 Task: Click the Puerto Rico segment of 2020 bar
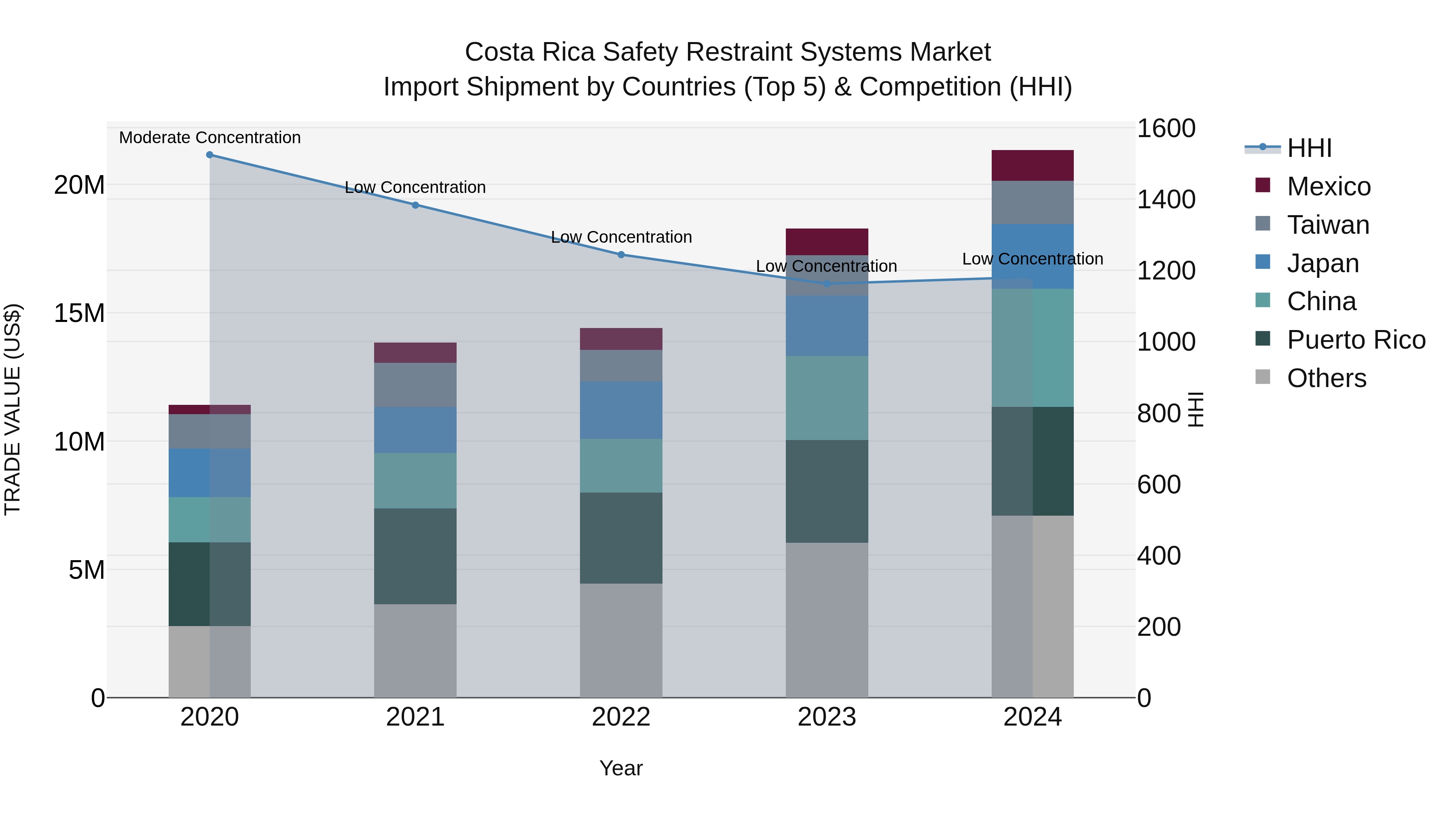[x=210, y=584]
